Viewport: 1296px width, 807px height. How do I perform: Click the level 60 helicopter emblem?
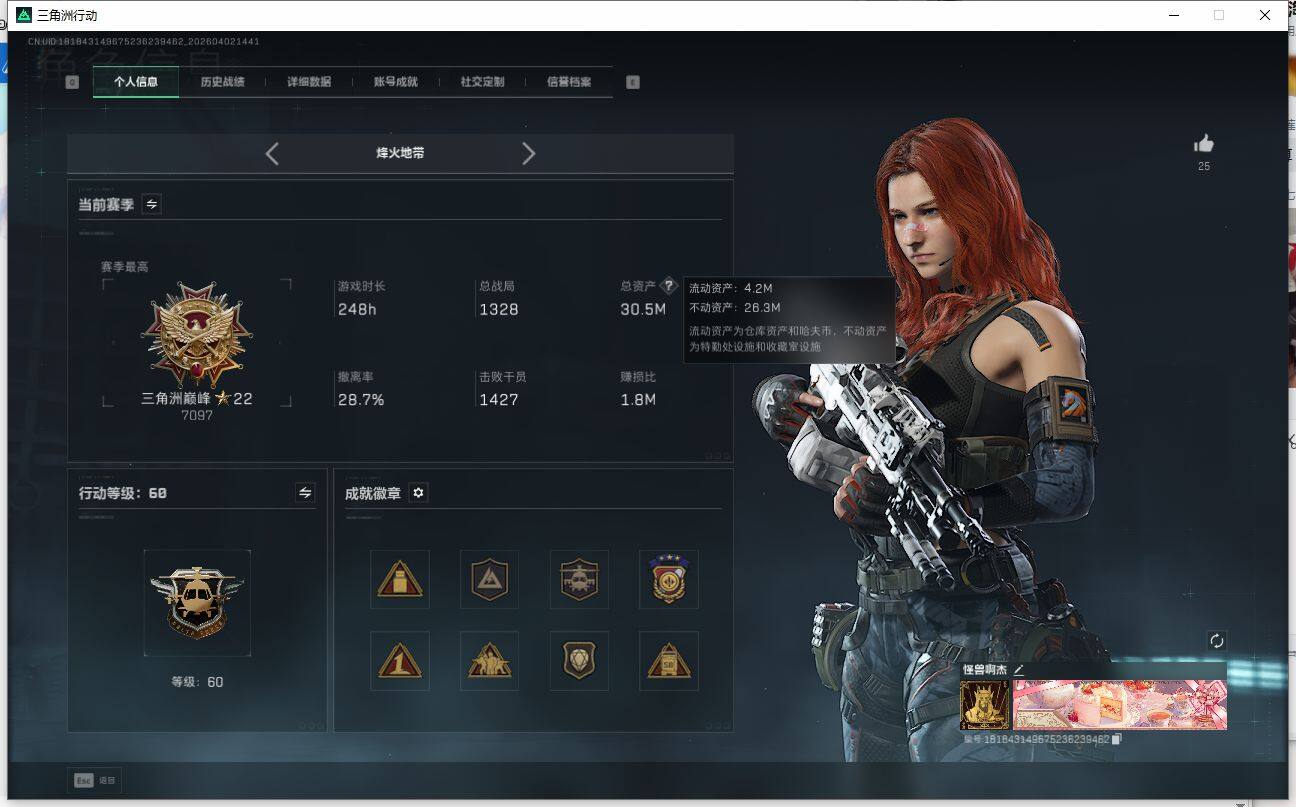(197, 602)
